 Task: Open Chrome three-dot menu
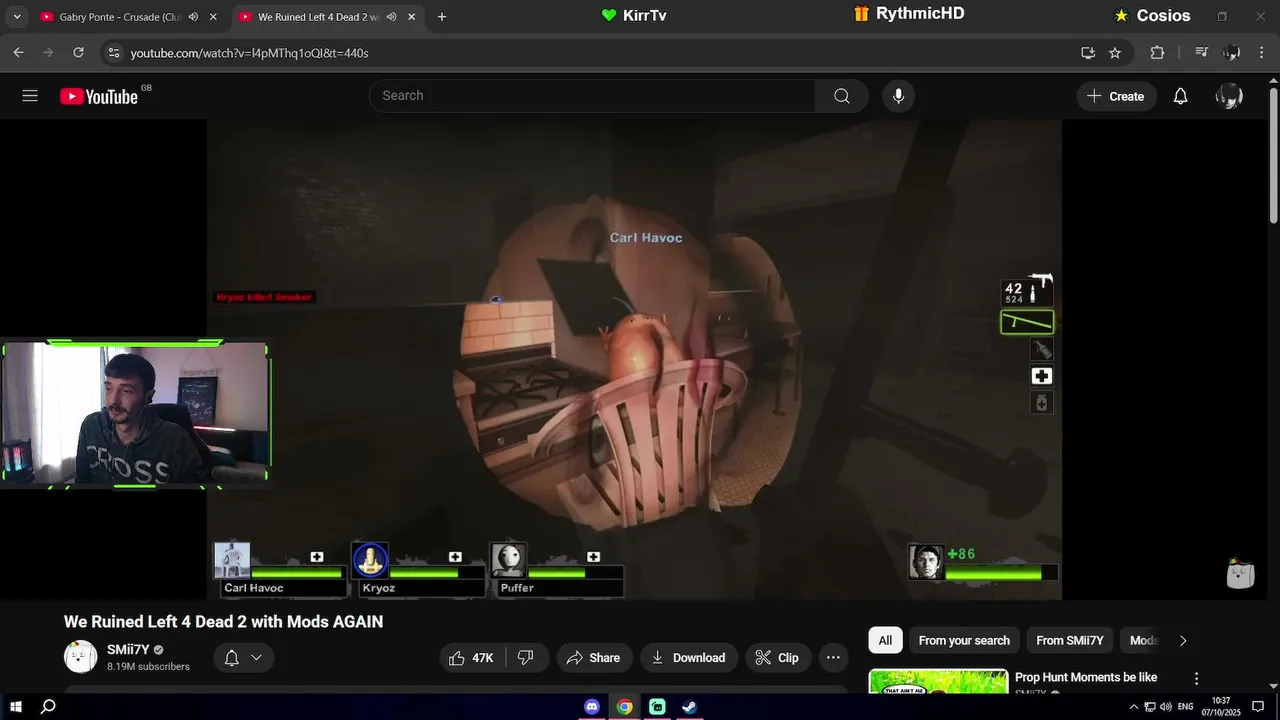point(1261,53)
